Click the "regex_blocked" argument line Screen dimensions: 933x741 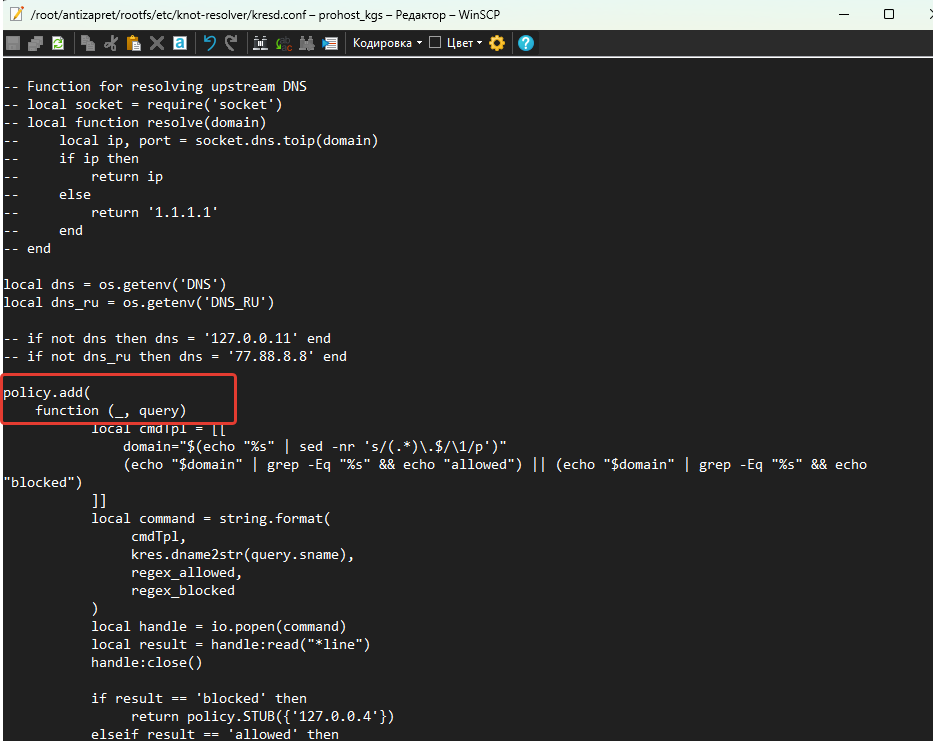[183, 590]
